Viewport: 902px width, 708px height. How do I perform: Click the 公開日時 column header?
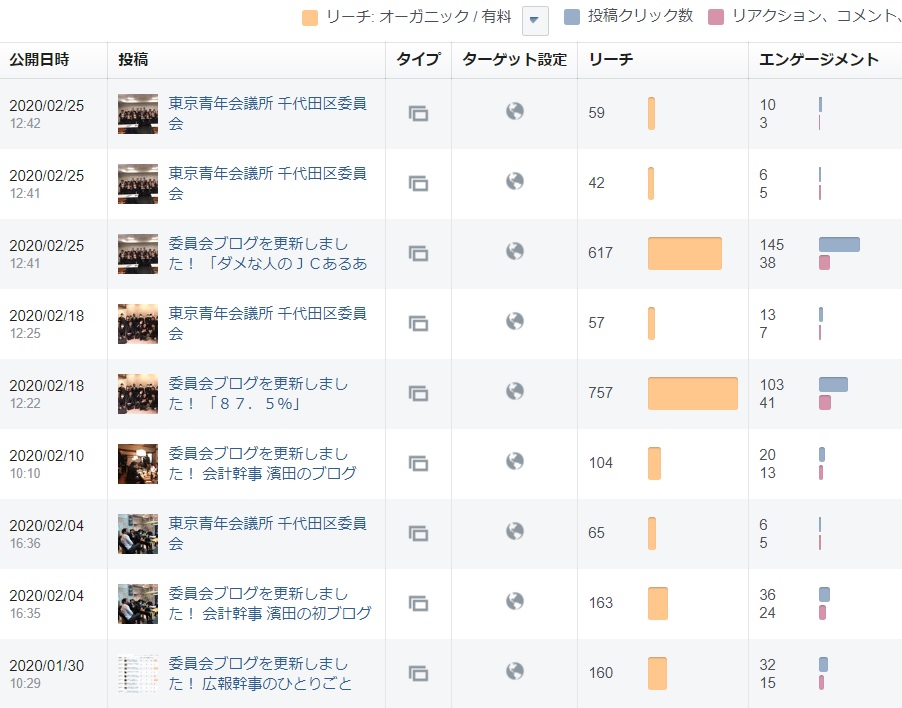tap(40, 60)
